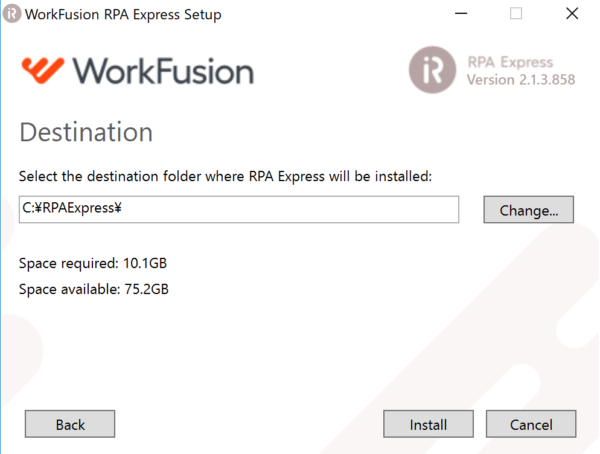Select the 'Space available: 75.2GB' text
Viewport: 600px width, 454px height.
[94, 289]
